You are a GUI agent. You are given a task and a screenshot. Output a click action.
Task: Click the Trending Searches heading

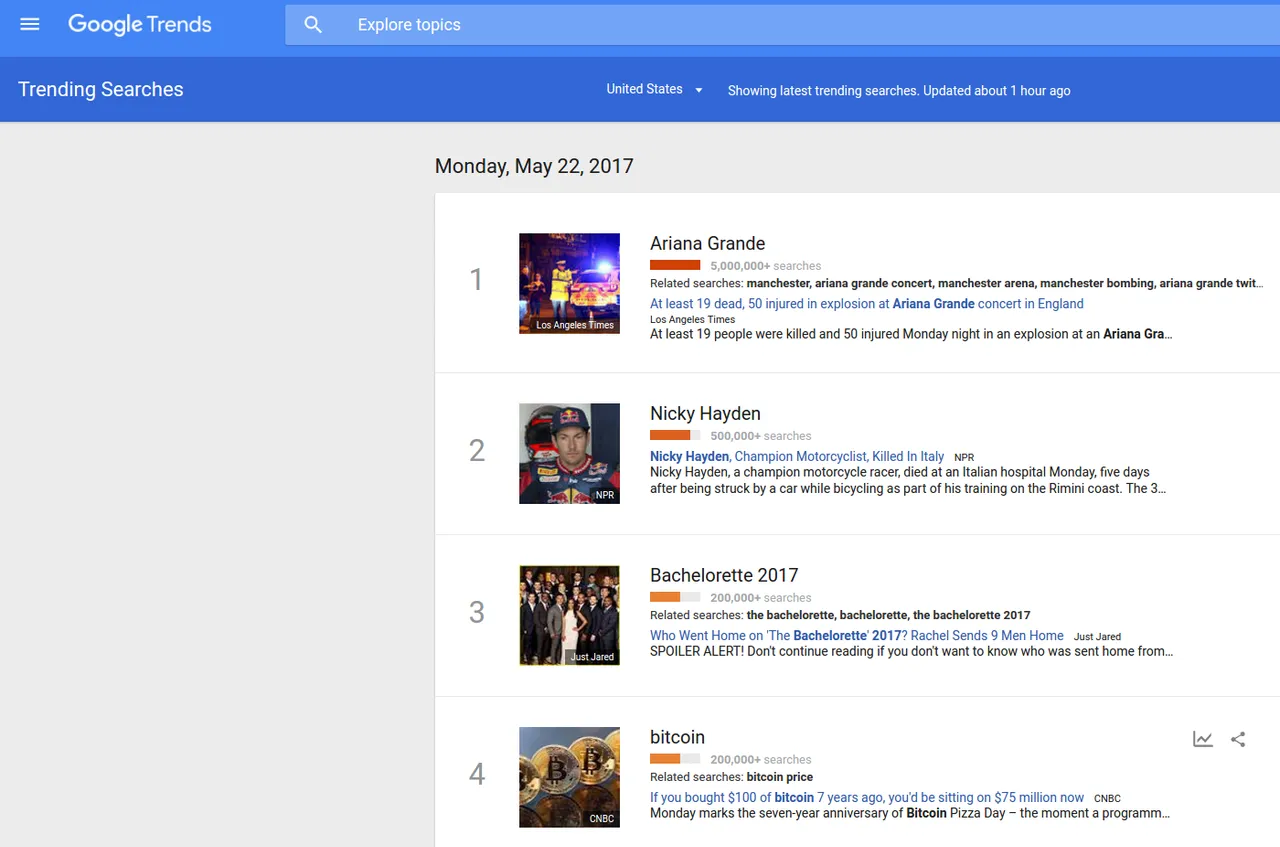click(101, 89)
